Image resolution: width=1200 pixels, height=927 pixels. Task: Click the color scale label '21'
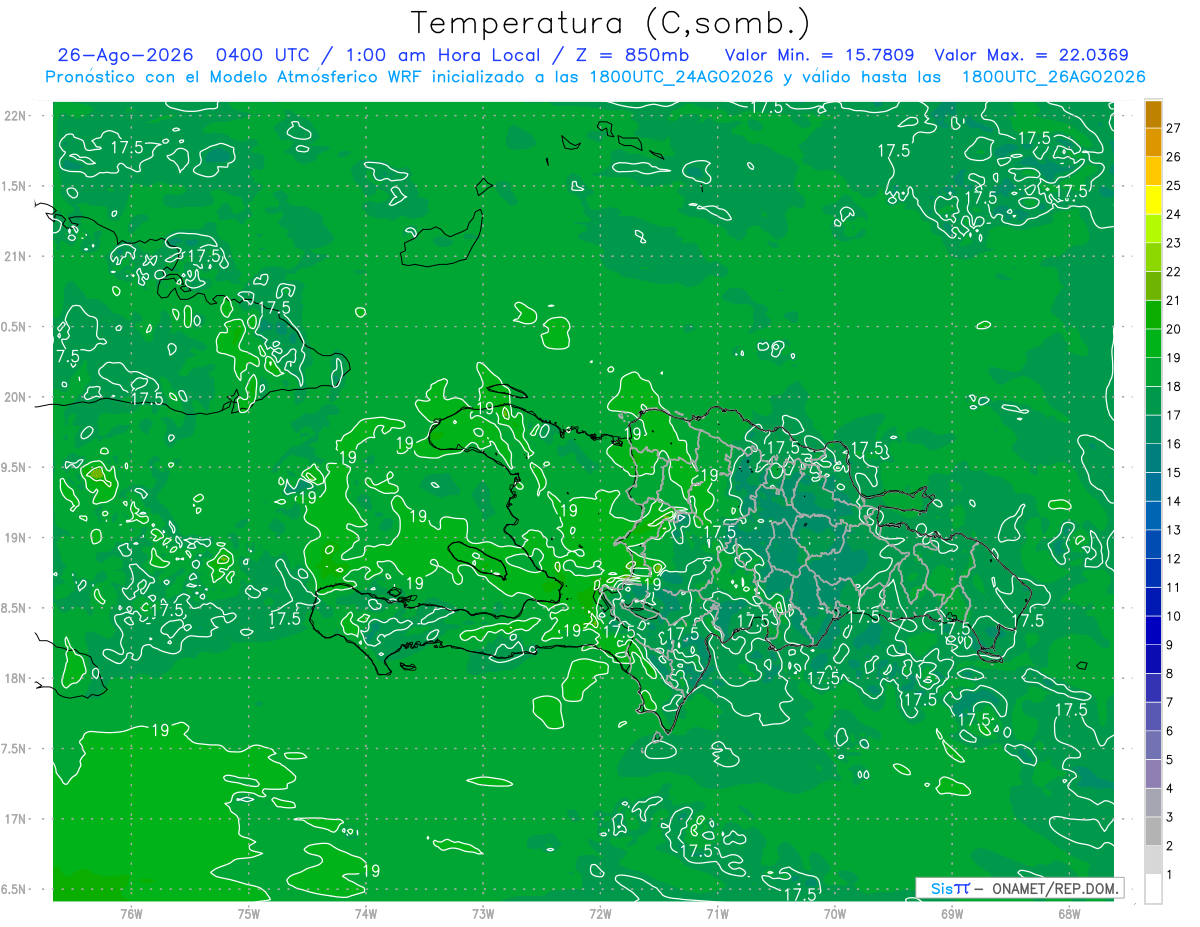(x=1174, y=300)
